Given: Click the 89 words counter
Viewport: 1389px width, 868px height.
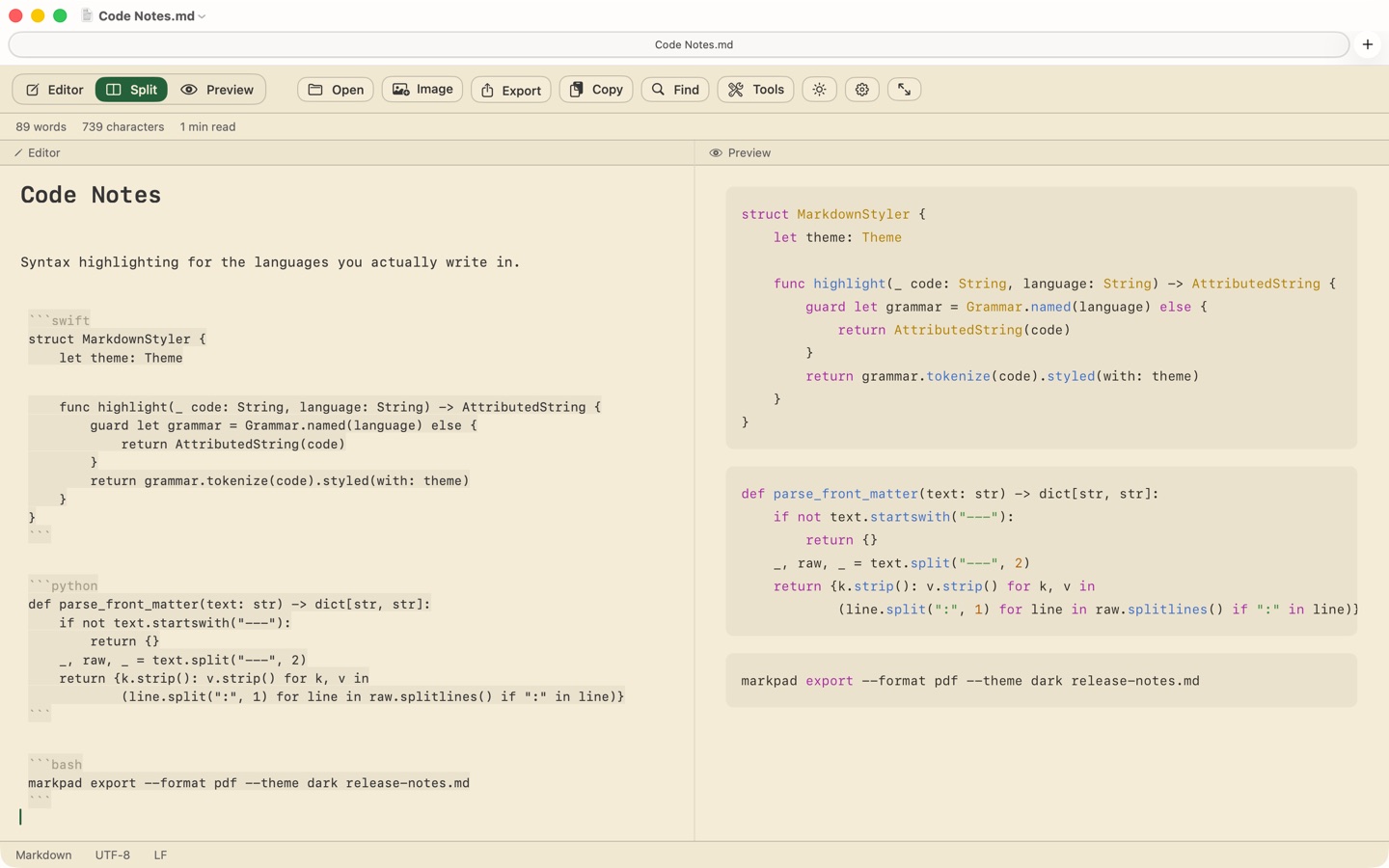Looking at the screenshot, I should tap(41, 127).
